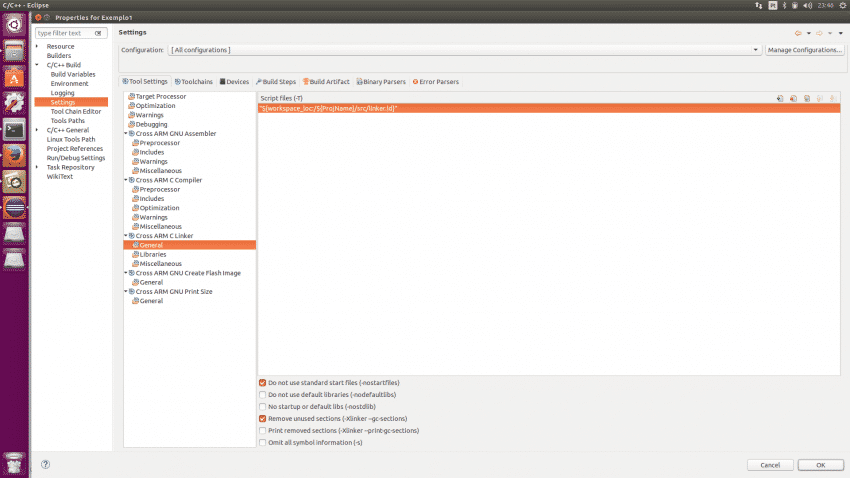Viewport: 850px width, 478px height.
Task: Collapse Cross ARM GNU Create Flash Image
Action: [126, 273]
